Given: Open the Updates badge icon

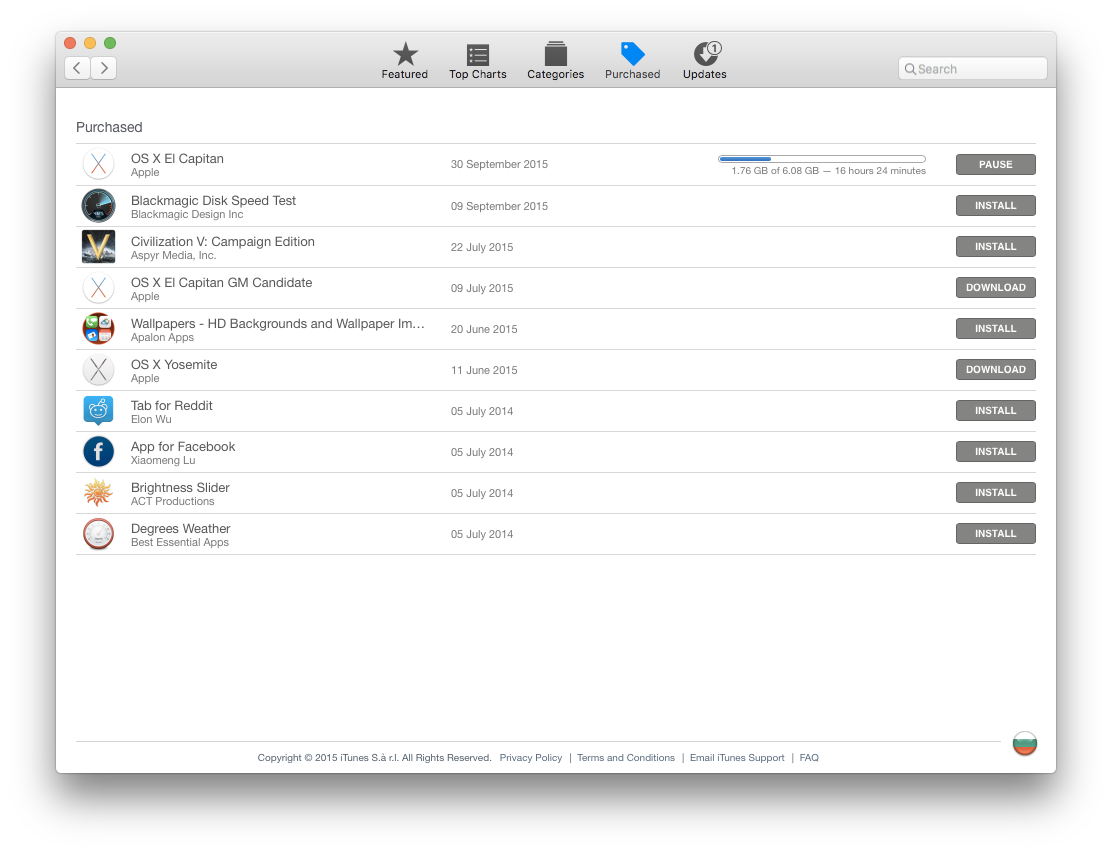Looking at the screenshot, I should pos(706,53).
